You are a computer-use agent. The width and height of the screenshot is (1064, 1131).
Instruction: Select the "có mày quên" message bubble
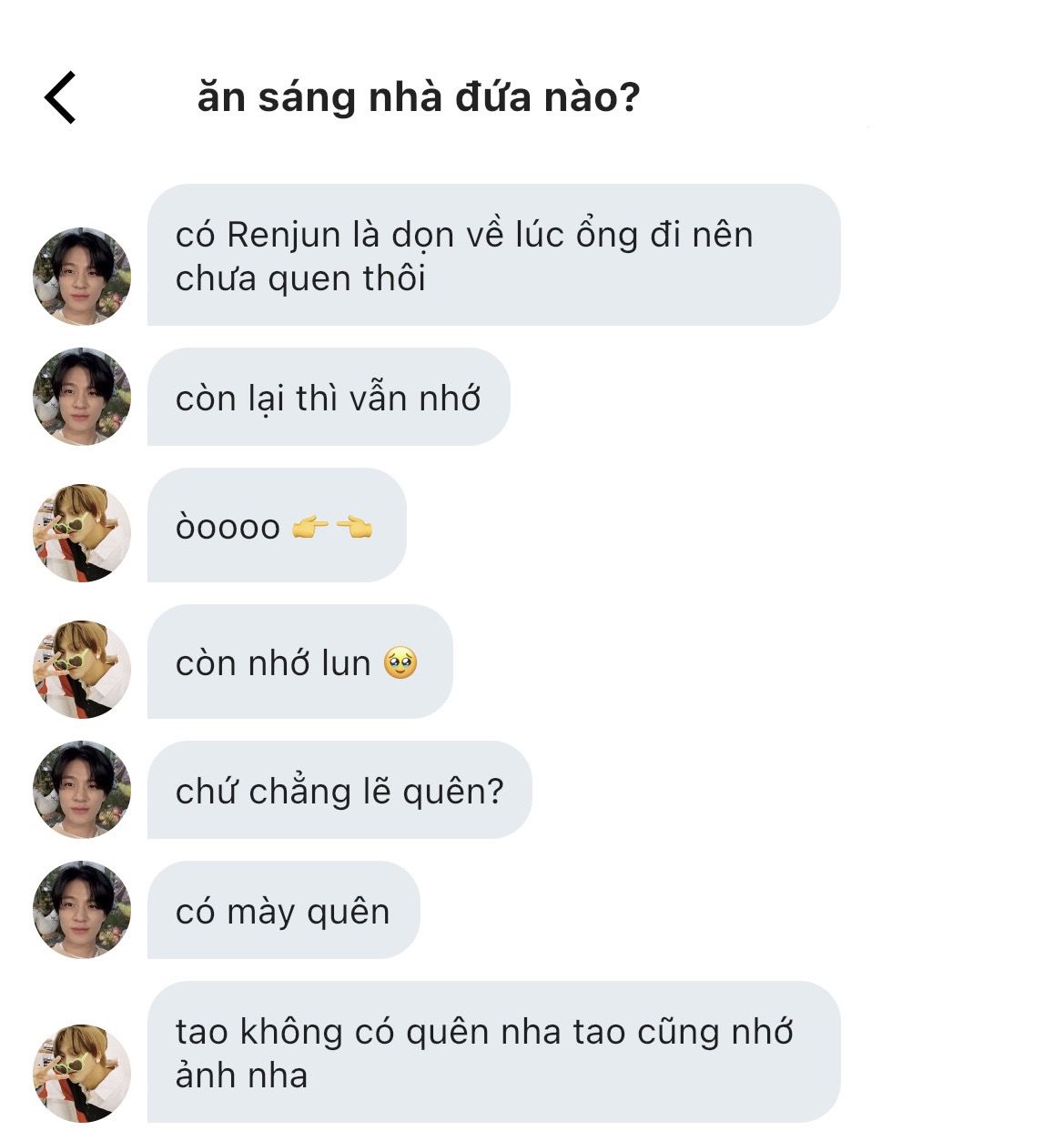click(x=283, y=911)
